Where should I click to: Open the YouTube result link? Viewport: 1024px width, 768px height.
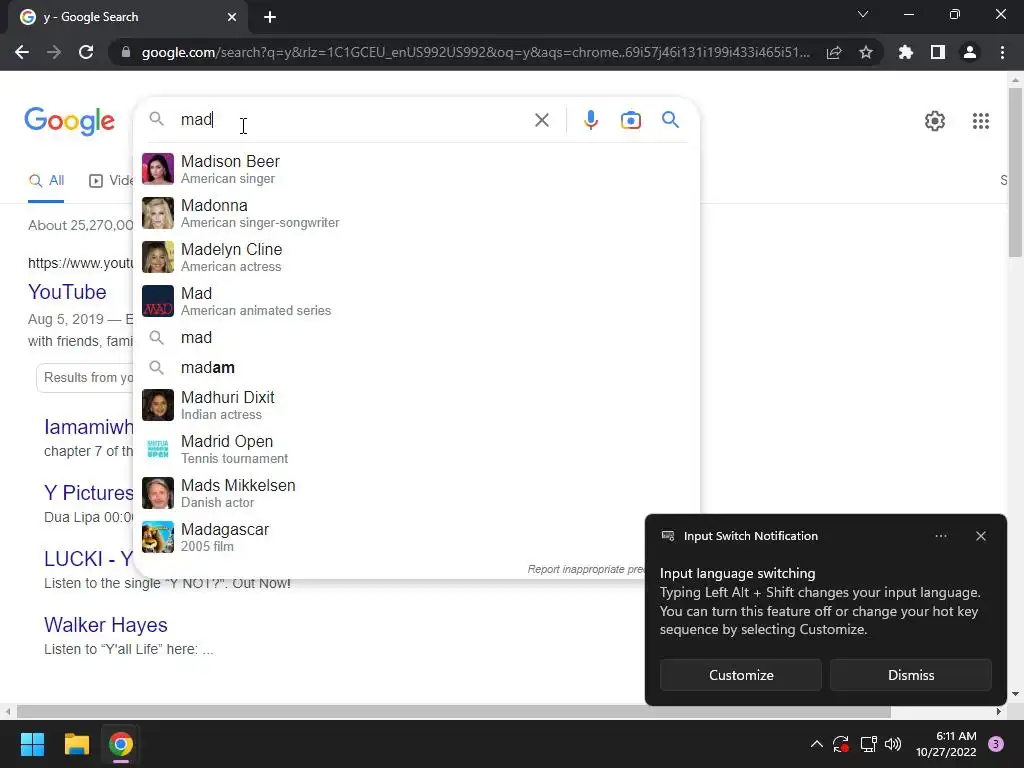pos(67,292)
